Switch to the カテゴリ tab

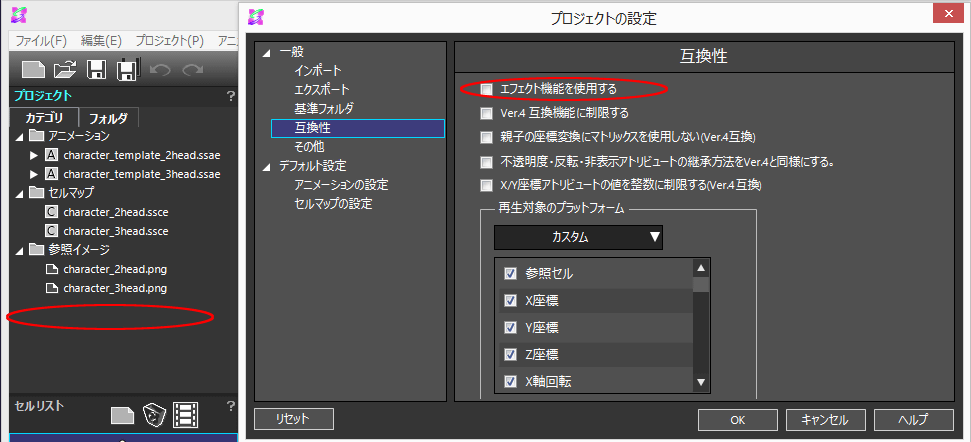click(44, 118)
